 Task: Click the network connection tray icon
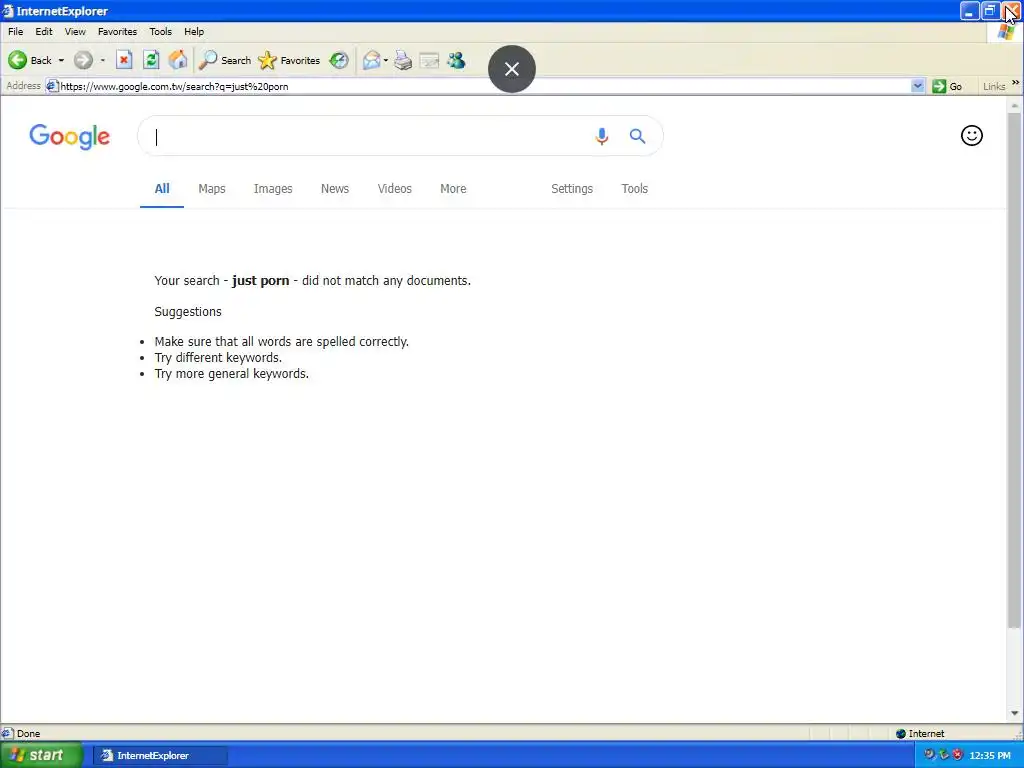coord(944,755)
